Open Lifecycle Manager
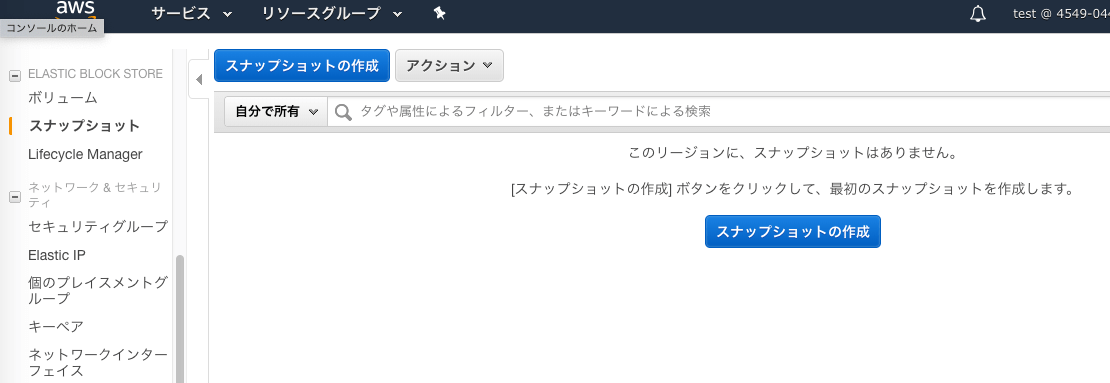Screen dimensions: 1110x383 point(85,154)
